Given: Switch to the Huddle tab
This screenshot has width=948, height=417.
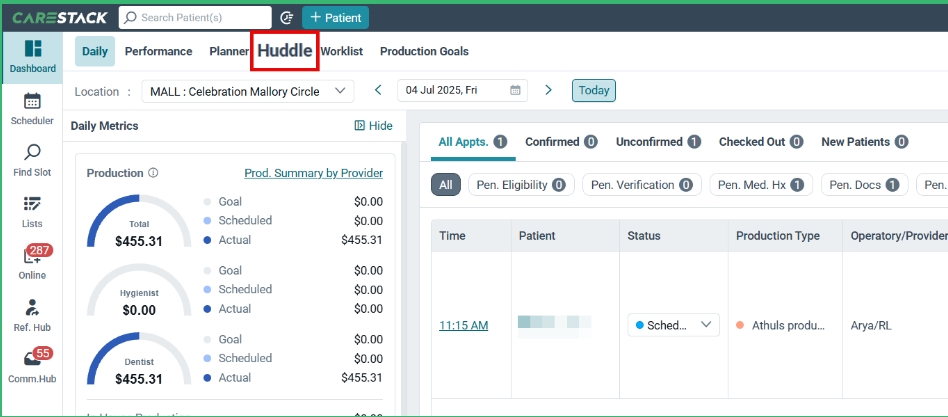Looking at the screenshot, I should pyautogui.click(x=285, y=51).
